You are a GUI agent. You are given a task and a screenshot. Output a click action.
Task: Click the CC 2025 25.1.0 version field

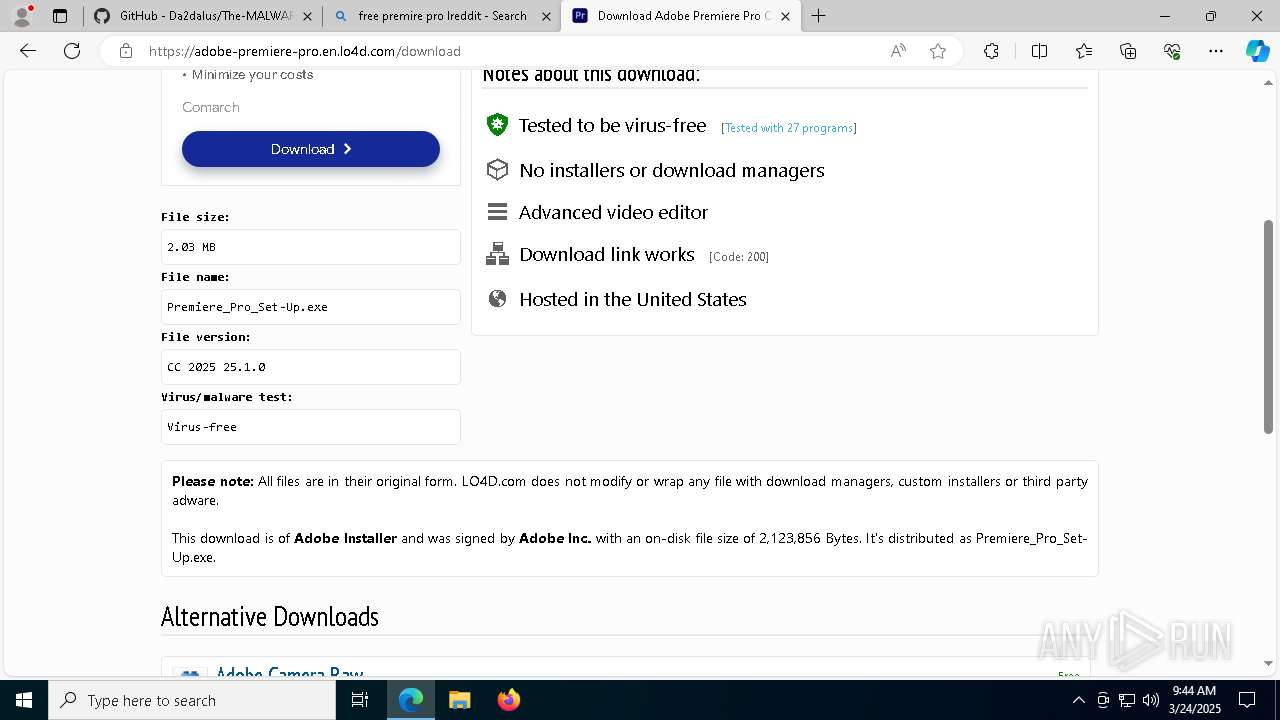click(x=311, y=367)
